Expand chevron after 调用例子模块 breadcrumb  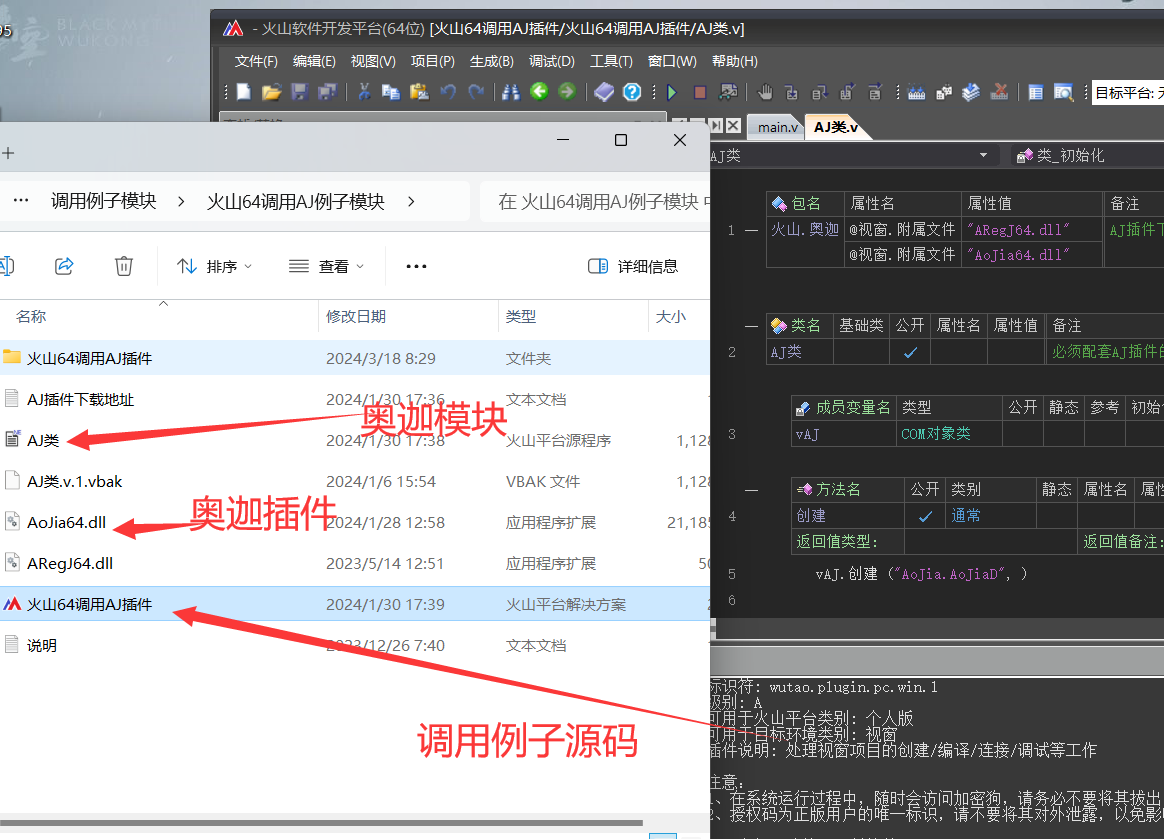point(180,201)
